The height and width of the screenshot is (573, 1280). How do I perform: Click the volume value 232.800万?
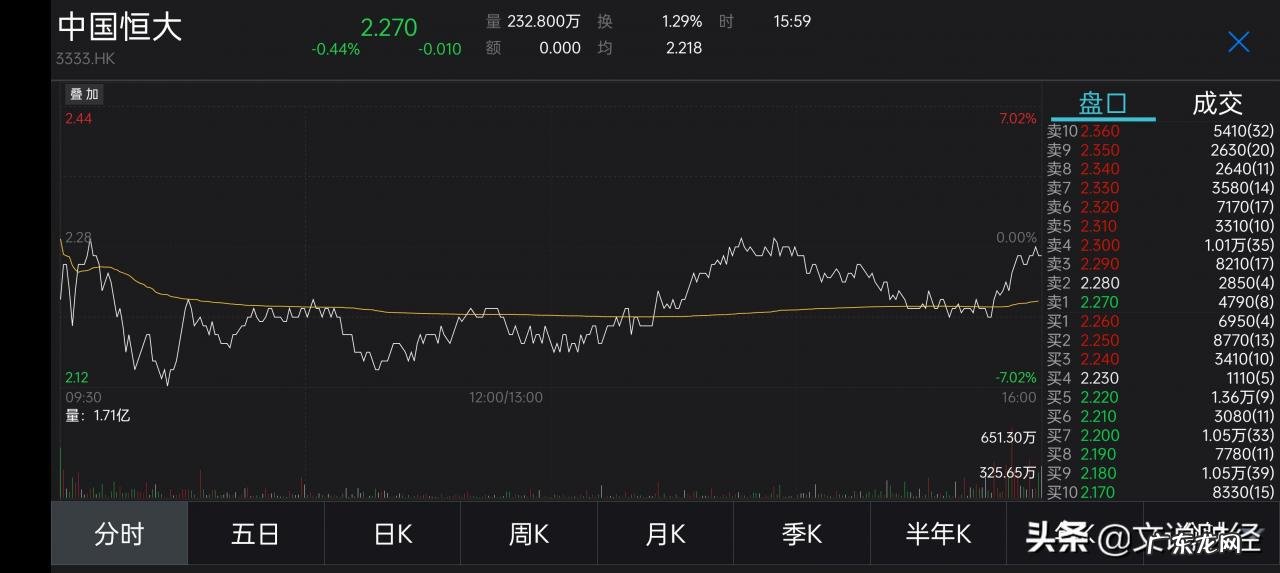(545, 21)
